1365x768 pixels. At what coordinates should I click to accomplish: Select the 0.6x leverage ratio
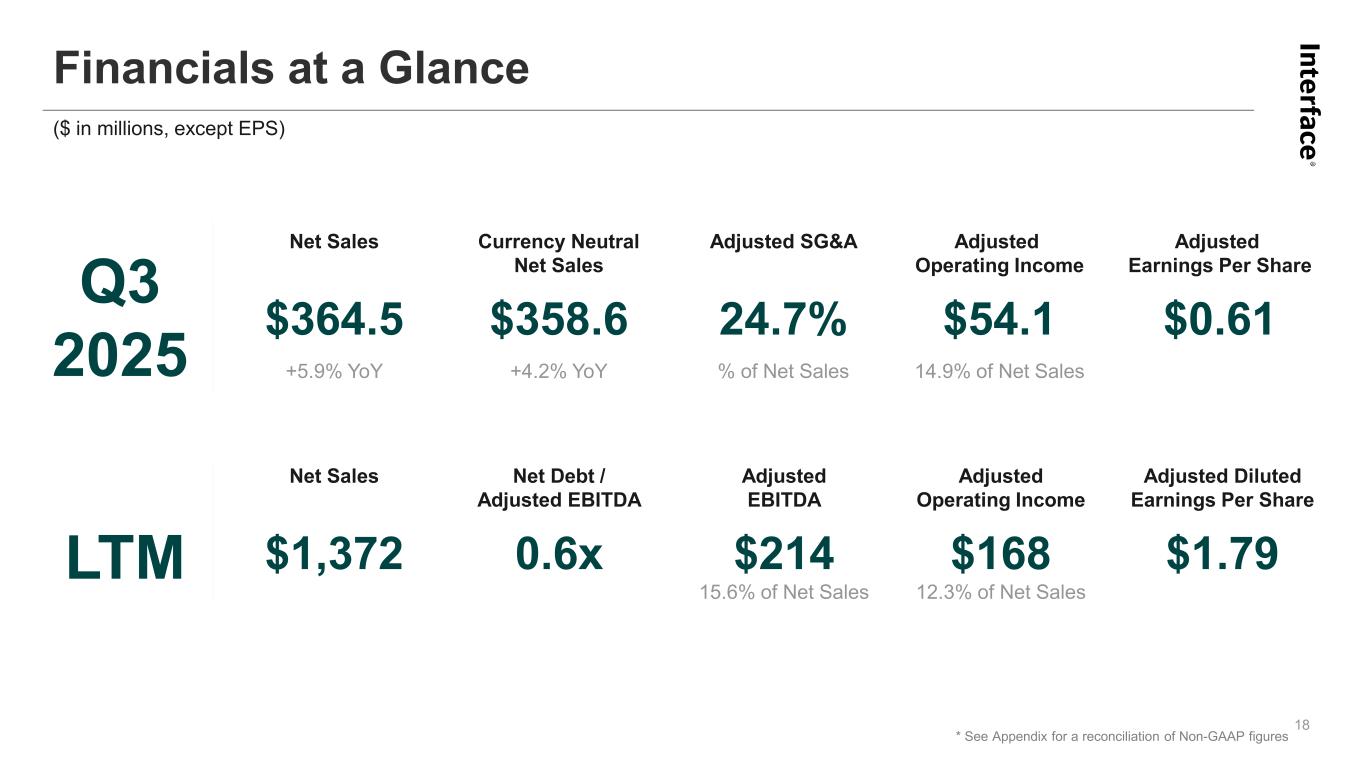click(559, 554)
